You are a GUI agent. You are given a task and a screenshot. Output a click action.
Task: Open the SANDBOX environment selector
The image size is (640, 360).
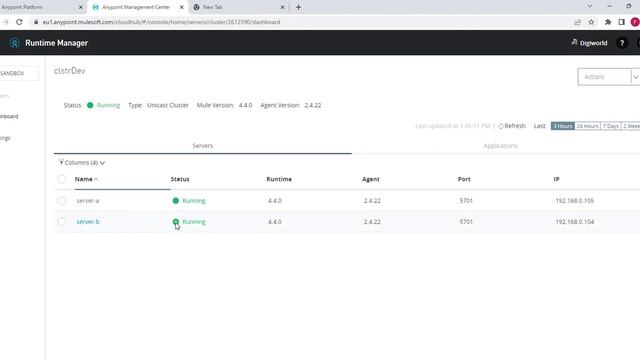pos(19,73)
